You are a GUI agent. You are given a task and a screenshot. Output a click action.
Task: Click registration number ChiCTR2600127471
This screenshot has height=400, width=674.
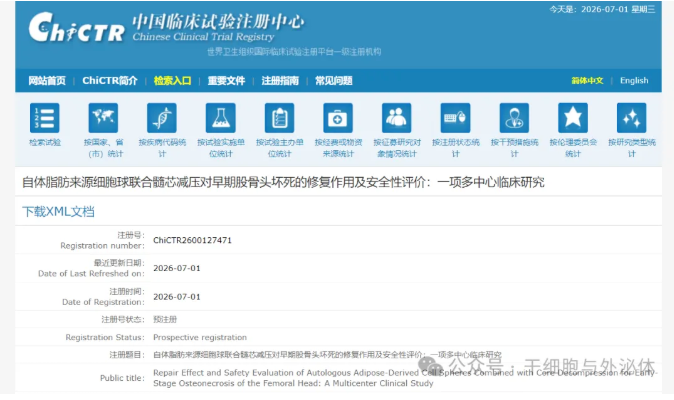point(192,240)
